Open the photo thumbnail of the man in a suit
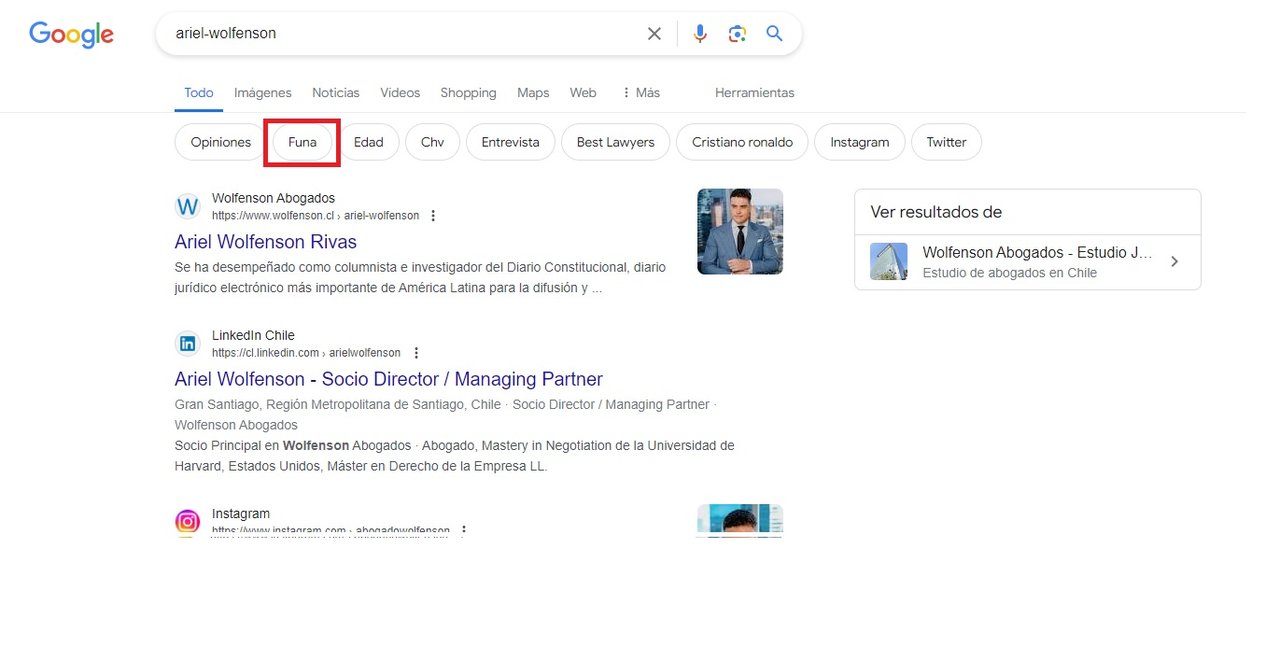 pyautogui.click(x=740, y=232)
